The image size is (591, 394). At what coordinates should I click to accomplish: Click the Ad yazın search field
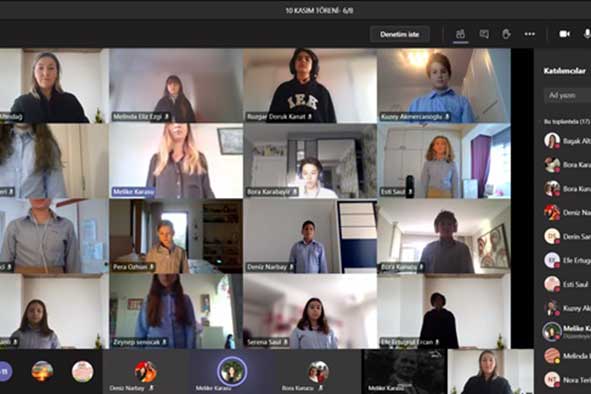pyautogui.click(x=567, y=95)
